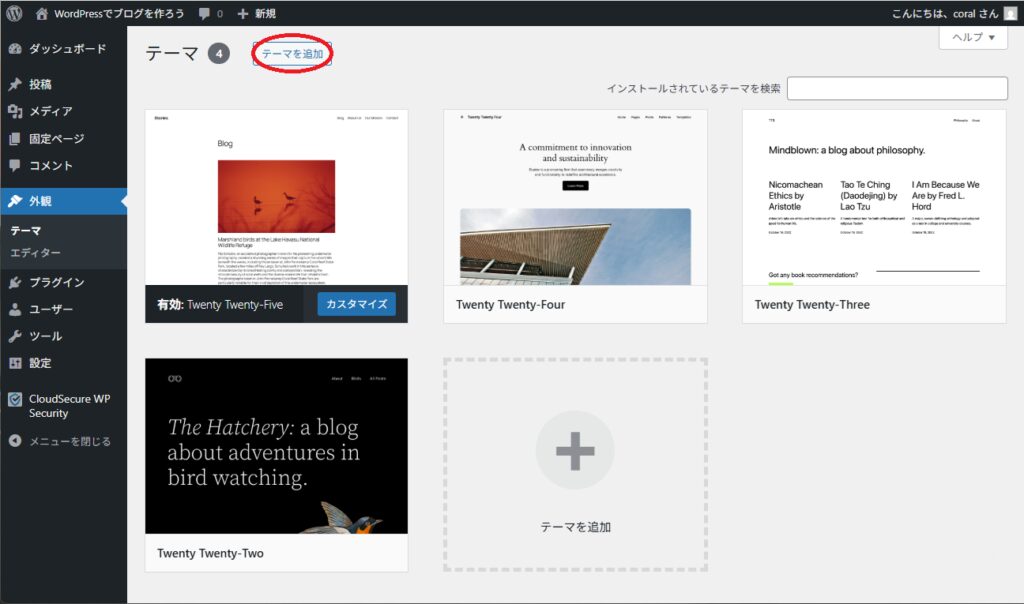This screenshot has width=1024, height=604.
Task: Select プラグイン in the sidebar
Action: click(56, 283)
